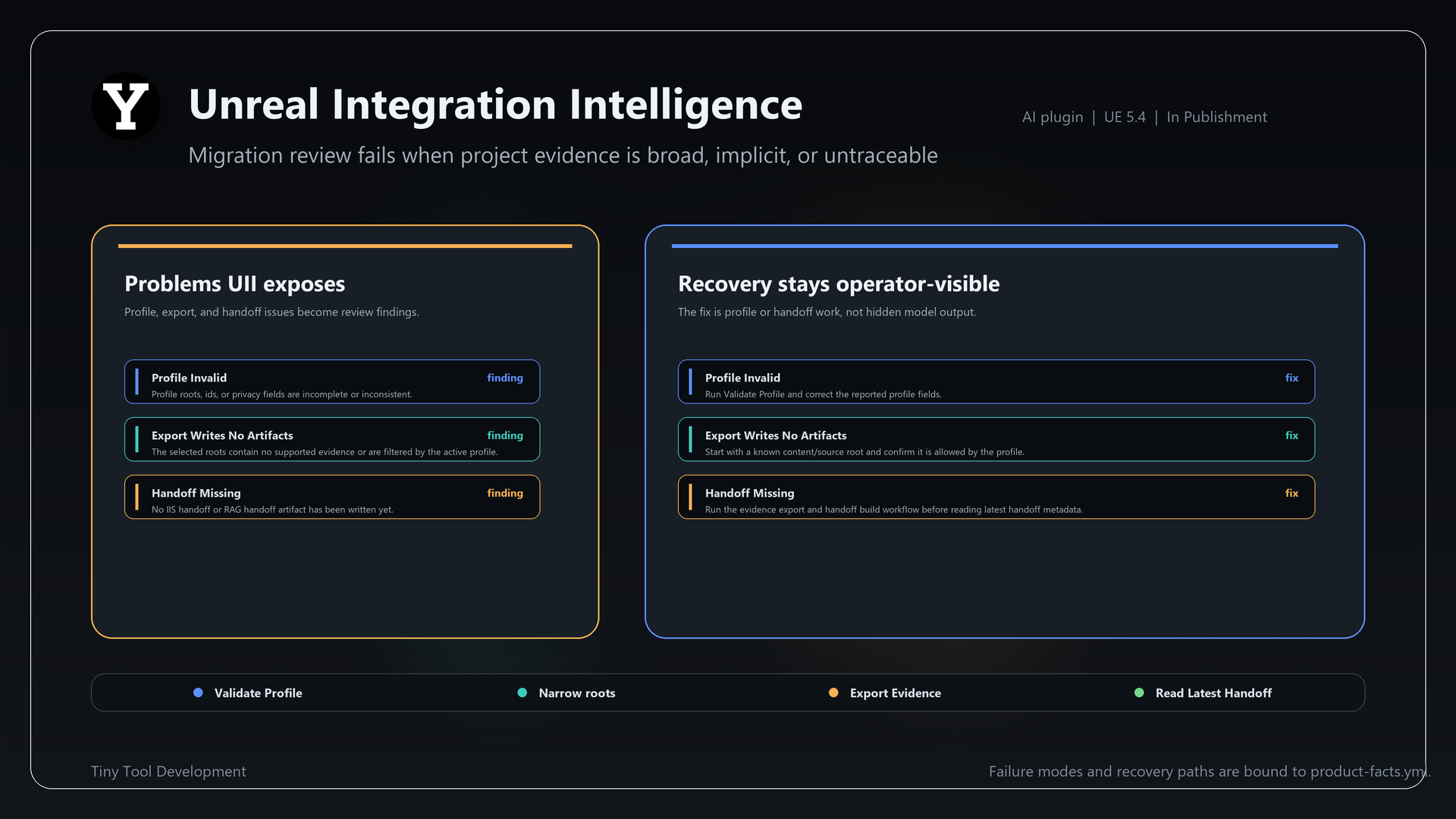Image resolution: width=1456 pixels, height=819 pixels.
Task: Click the footer note about product-facts.yml
Action: click(1210, 771)
